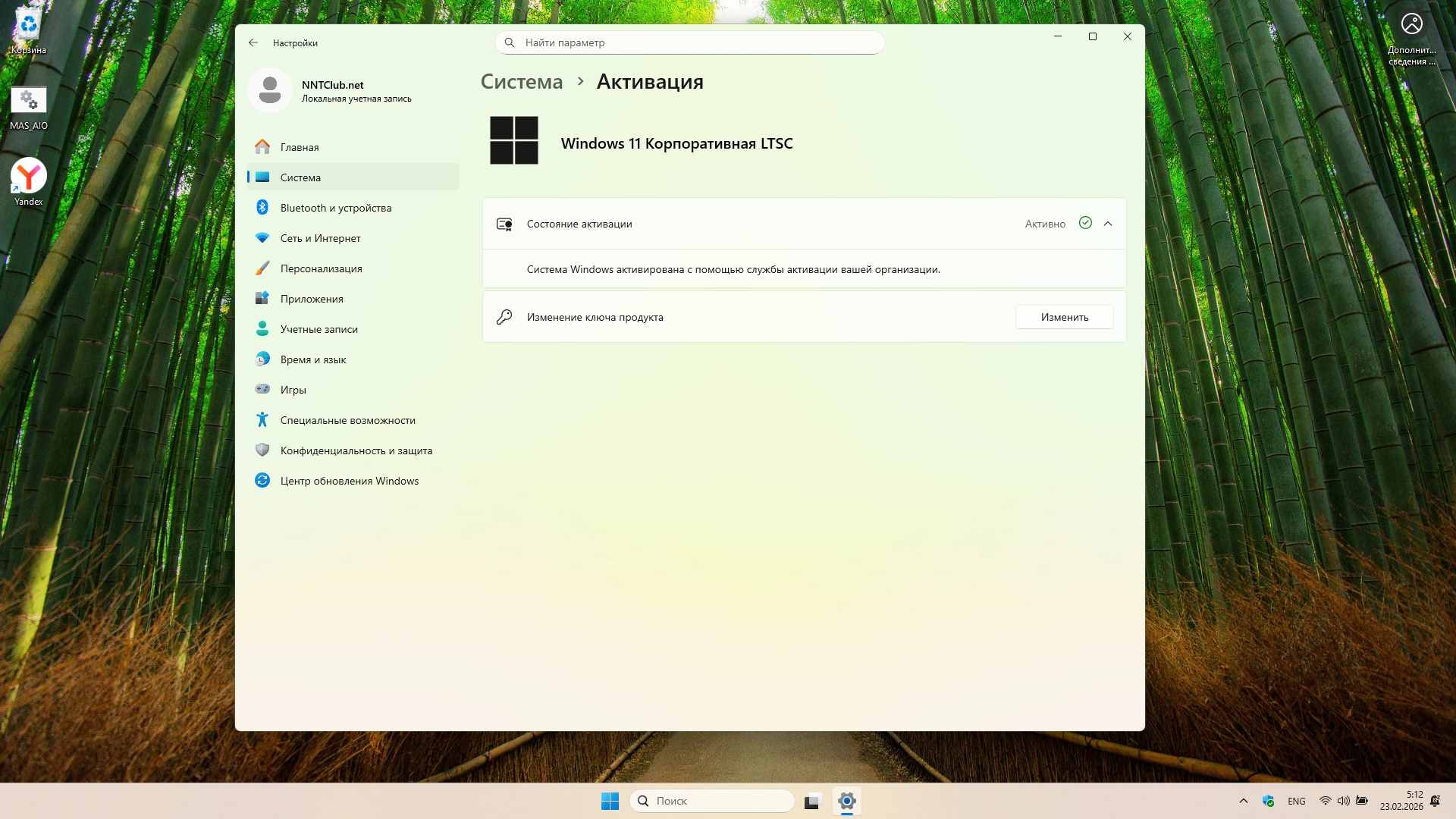This screenshot has width=1456, height=819.
Task: Open Конфиденциальность и защита settings
Action: [356, 450]
